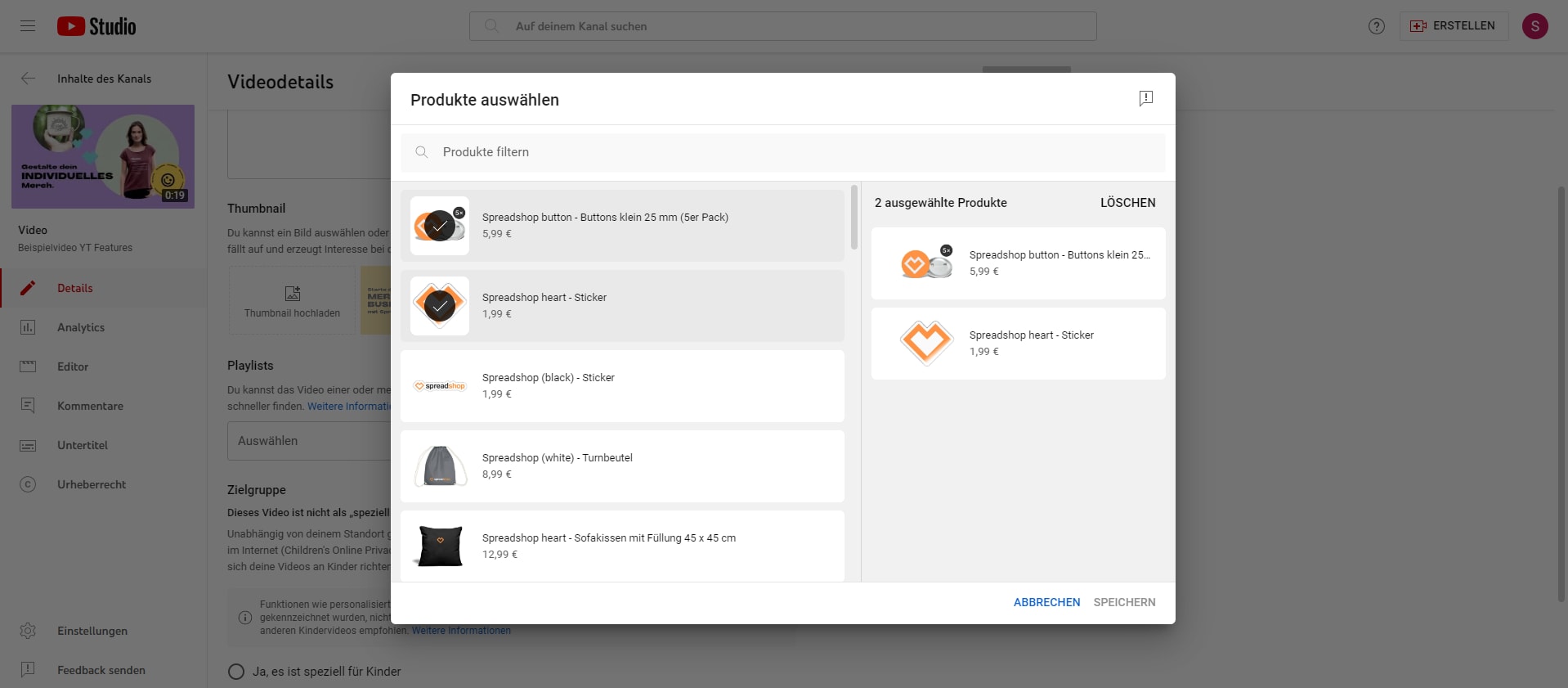
Task: Click the account avatar icon
Action: (1534, 26)
